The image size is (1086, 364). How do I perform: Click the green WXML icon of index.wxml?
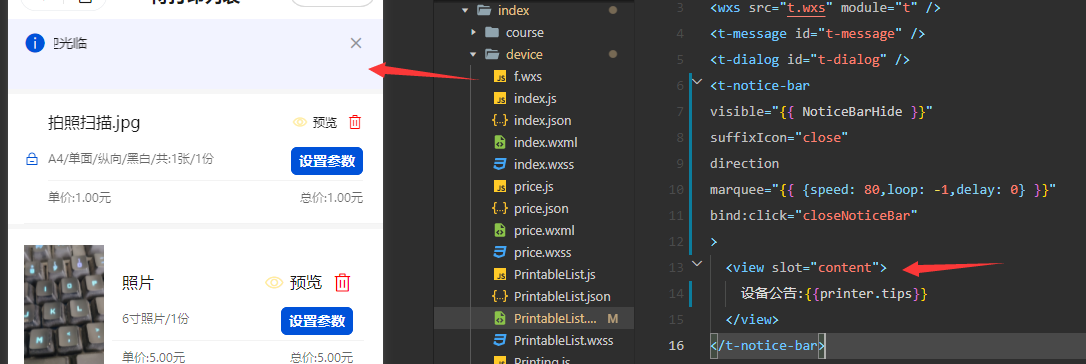coord(499,143)
